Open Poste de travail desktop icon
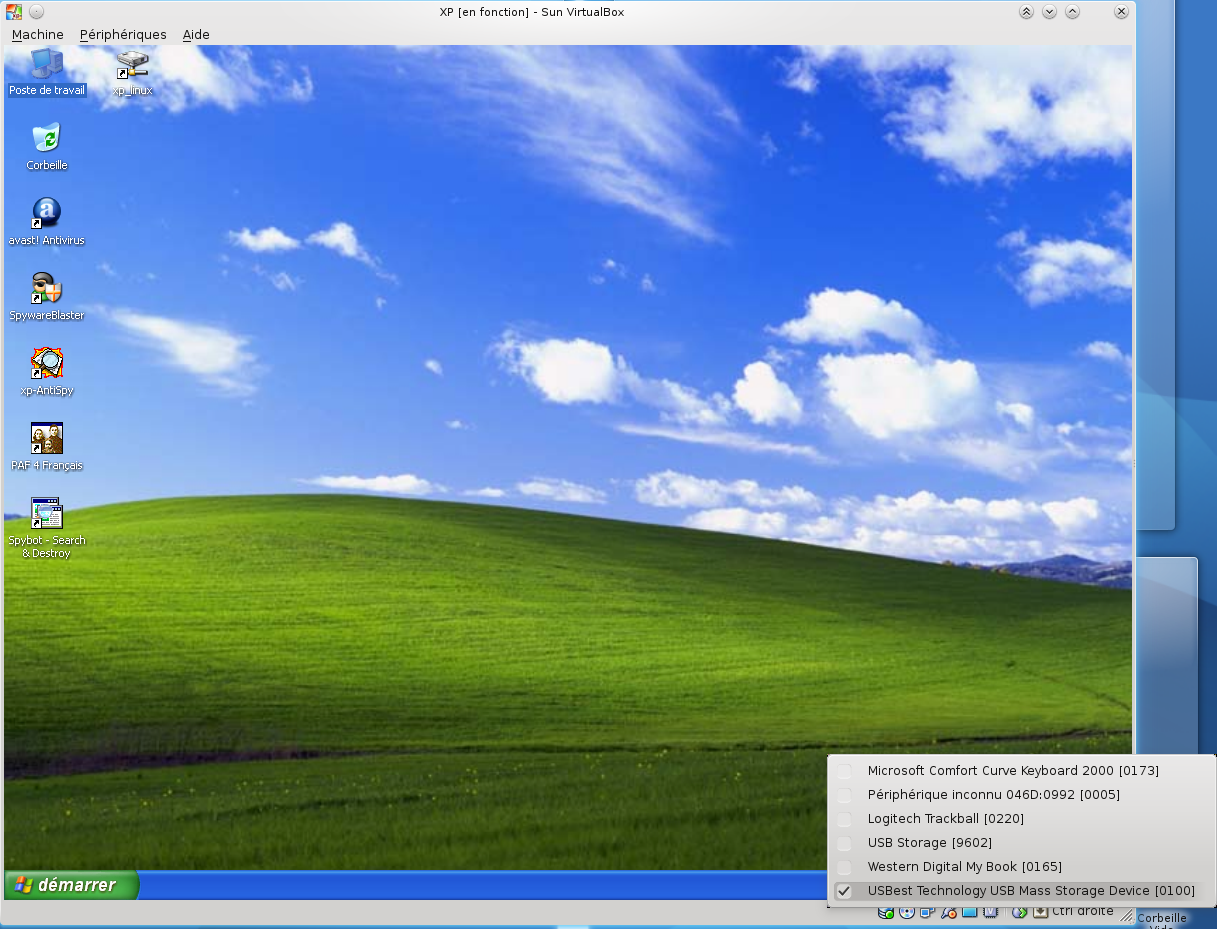The image size is (1217, 929). [x=47, y=65]
